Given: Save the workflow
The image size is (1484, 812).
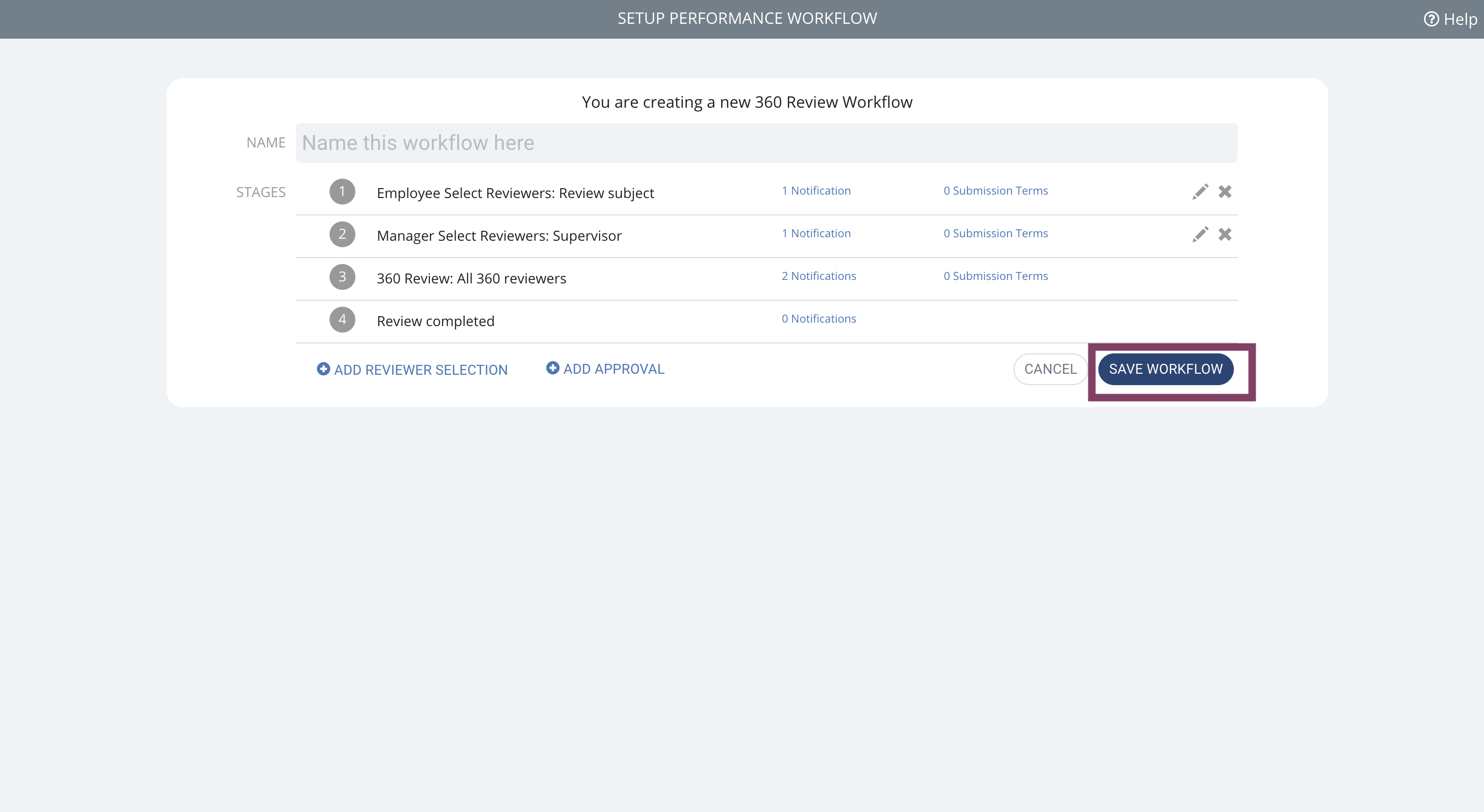Looking at the screenshot, I should (1165, 369).
